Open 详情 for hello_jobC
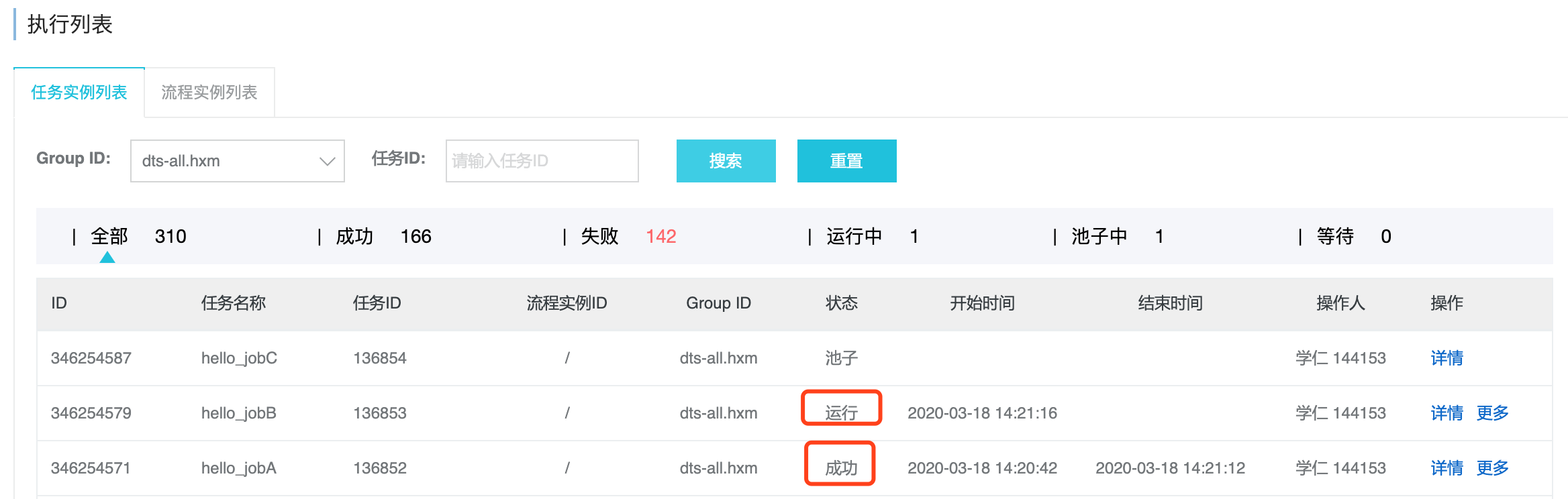The image size is (1568, 499). (x=1447, y=358)
